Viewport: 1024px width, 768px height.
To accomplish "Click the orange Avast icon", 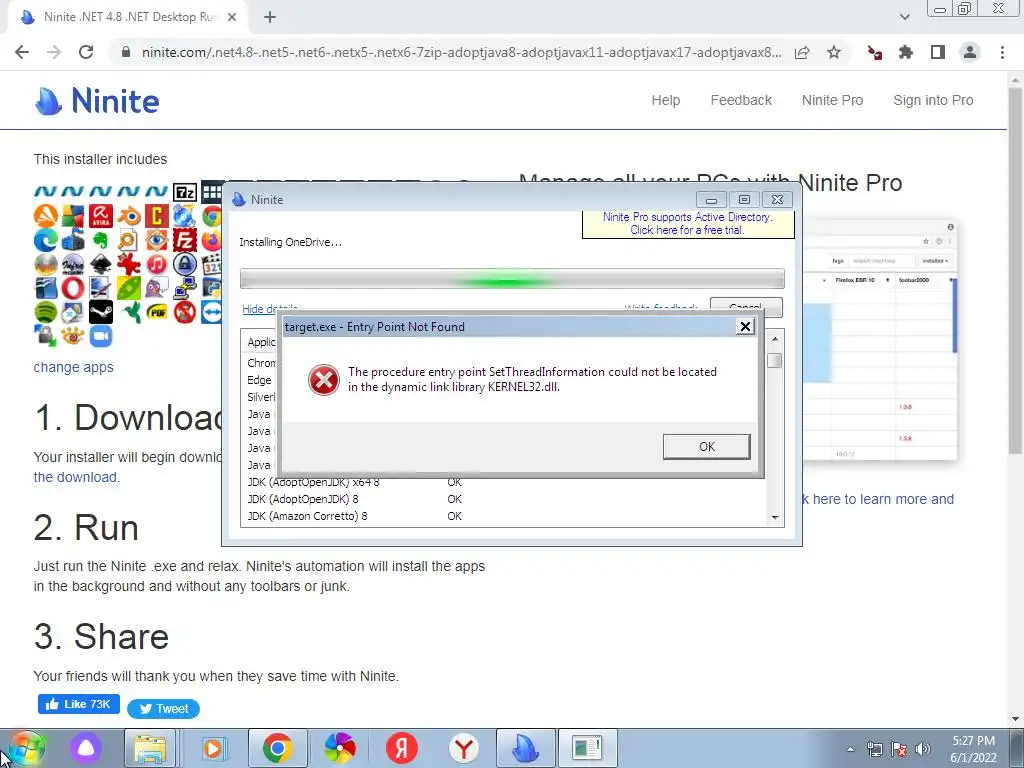I will point(46,216).
